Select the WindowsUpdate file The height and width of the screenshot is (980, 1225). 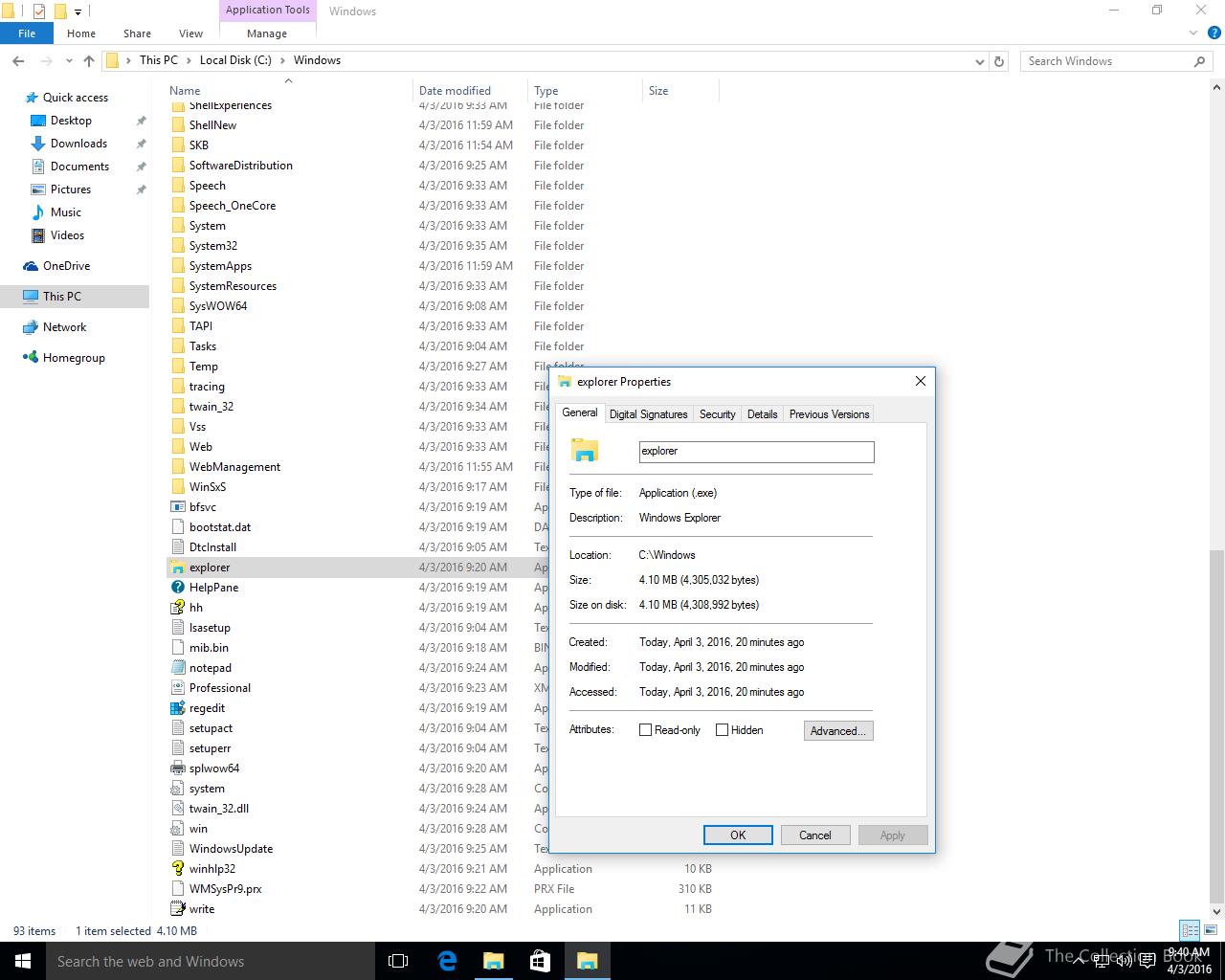231,849
